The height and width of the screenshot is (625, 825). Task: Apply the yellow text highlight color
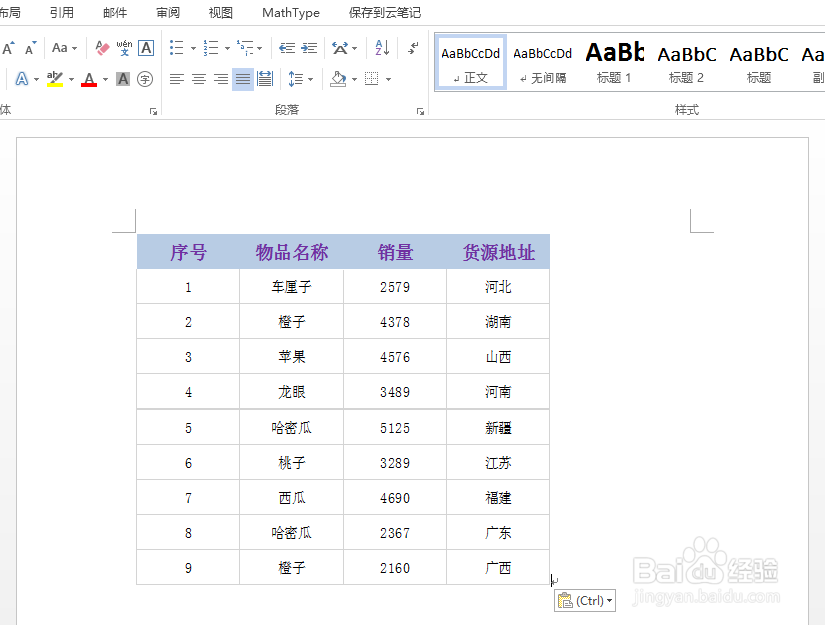click(x=55, y=79)
